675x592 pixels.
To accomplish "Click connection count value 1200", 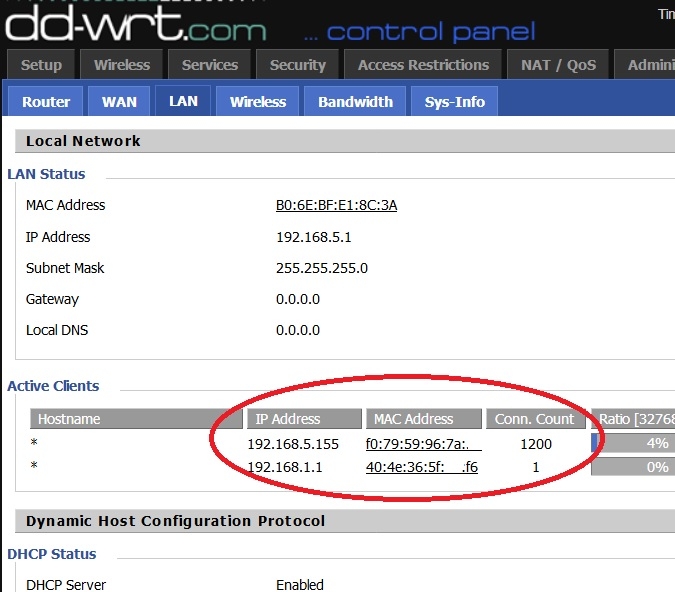I will [536, 444].
